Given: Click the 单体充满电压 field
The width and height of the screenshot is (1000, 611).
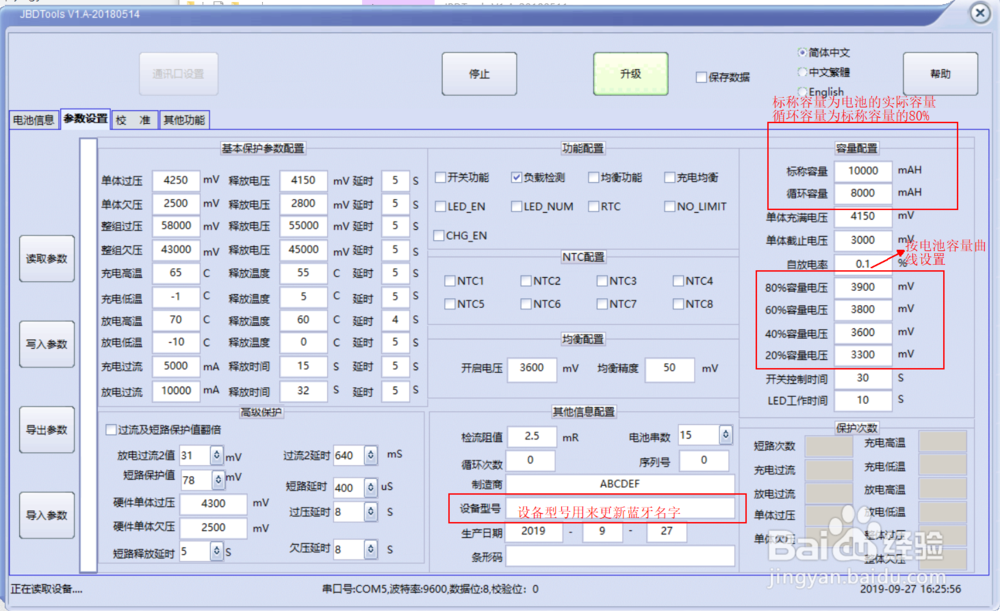Looking at the screenshot, I should click(863, 217).
